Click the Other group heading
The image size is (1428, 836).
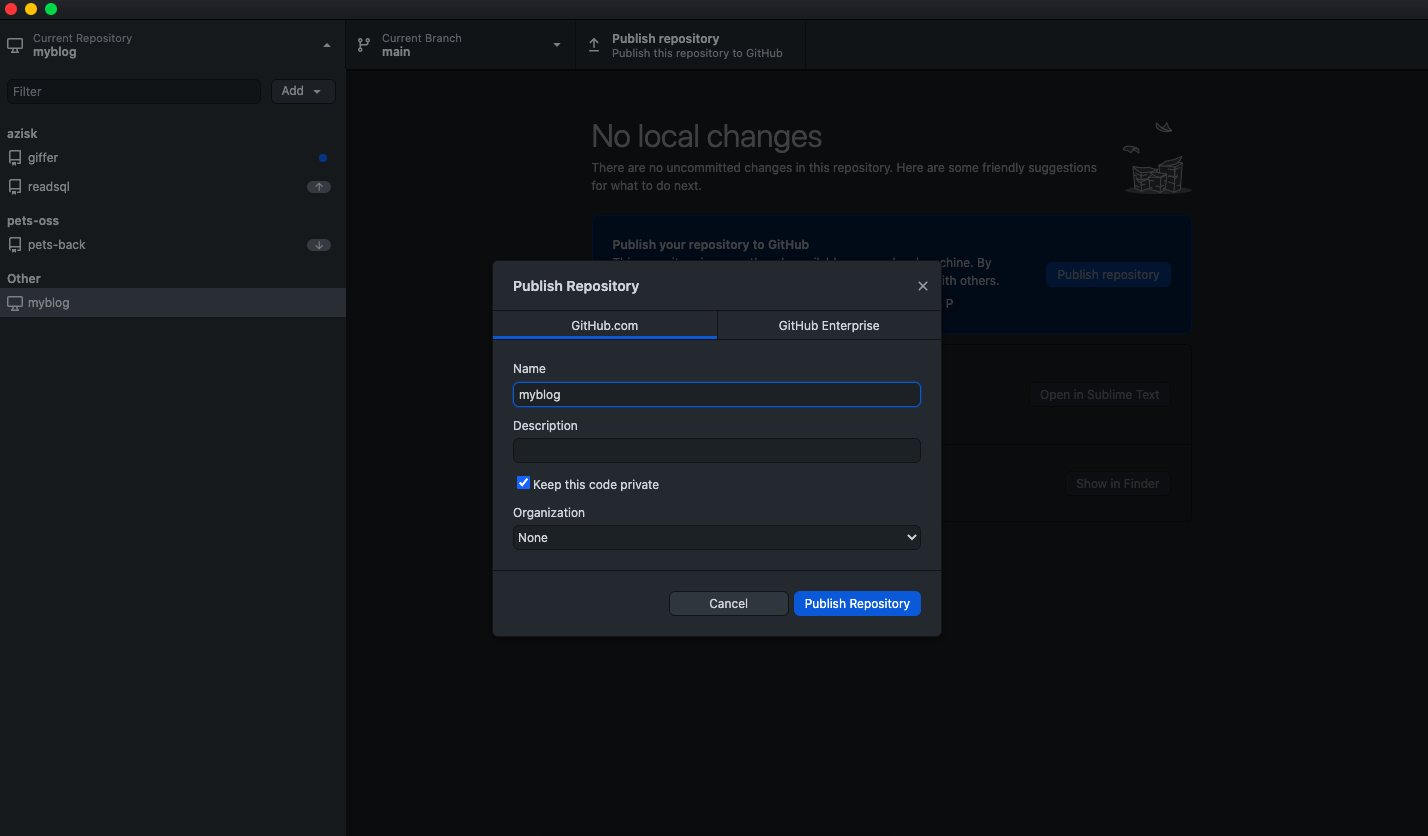coord(24,279)
